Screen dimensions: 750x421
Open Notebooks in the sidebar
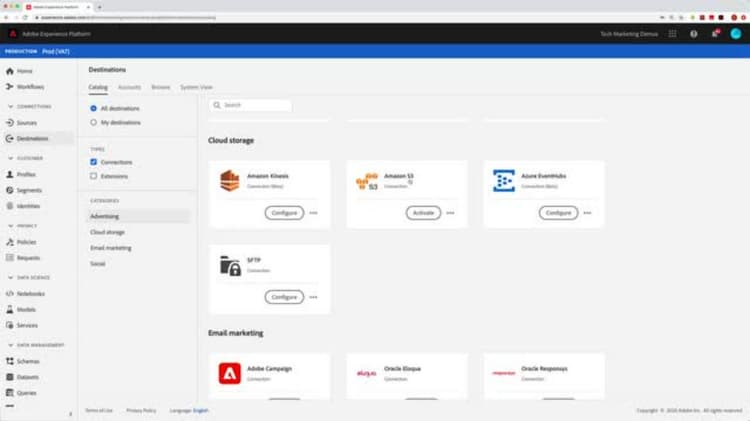(25, 294)
